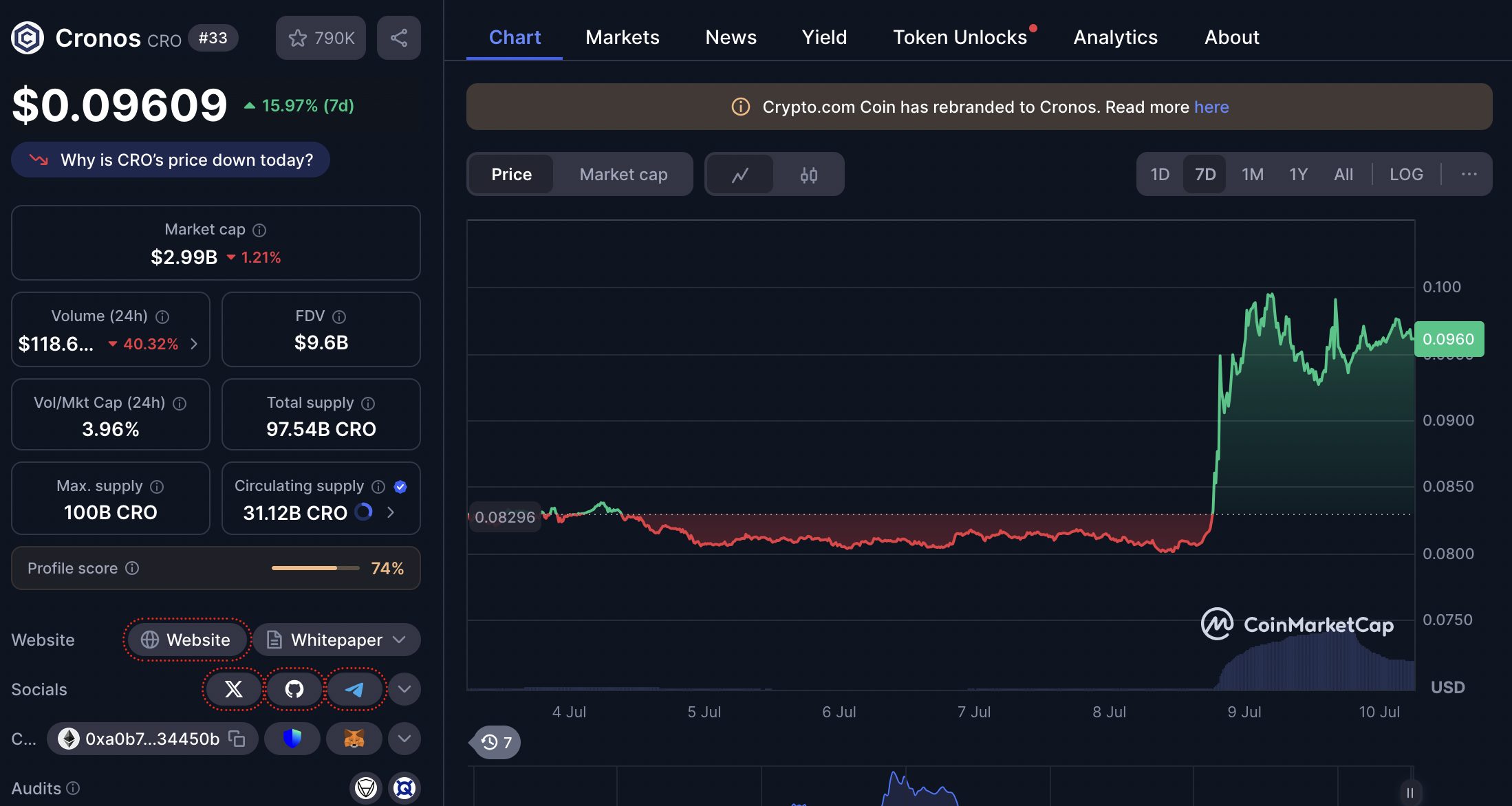This screenshot has height=806, width=1512.
Task: Expand Circulating supply details arrow
Action: pyautogui.click(x=391, y=512)
